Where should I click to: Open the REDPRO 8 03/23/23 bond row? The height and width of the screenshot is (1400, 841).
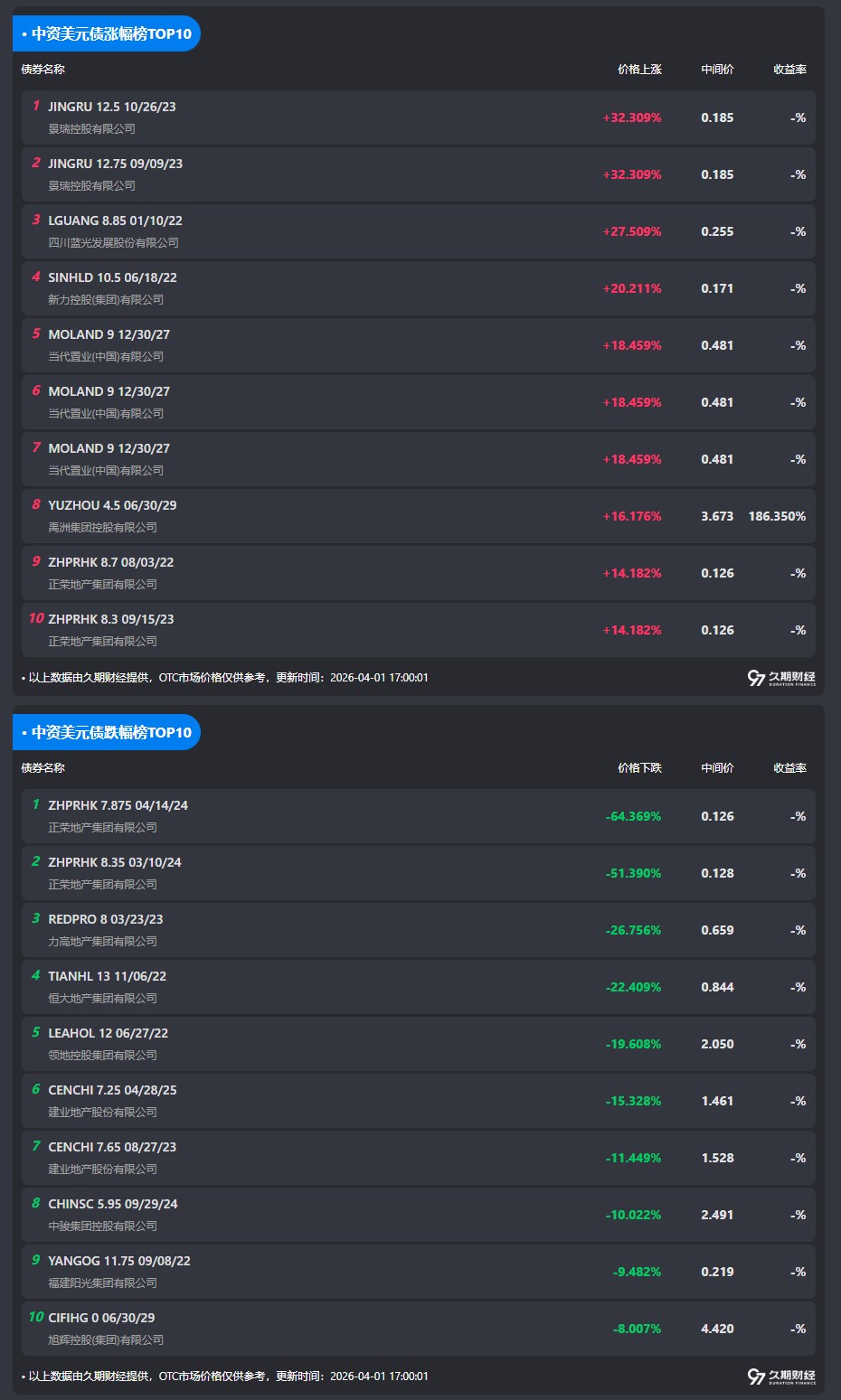coord(106,919)
